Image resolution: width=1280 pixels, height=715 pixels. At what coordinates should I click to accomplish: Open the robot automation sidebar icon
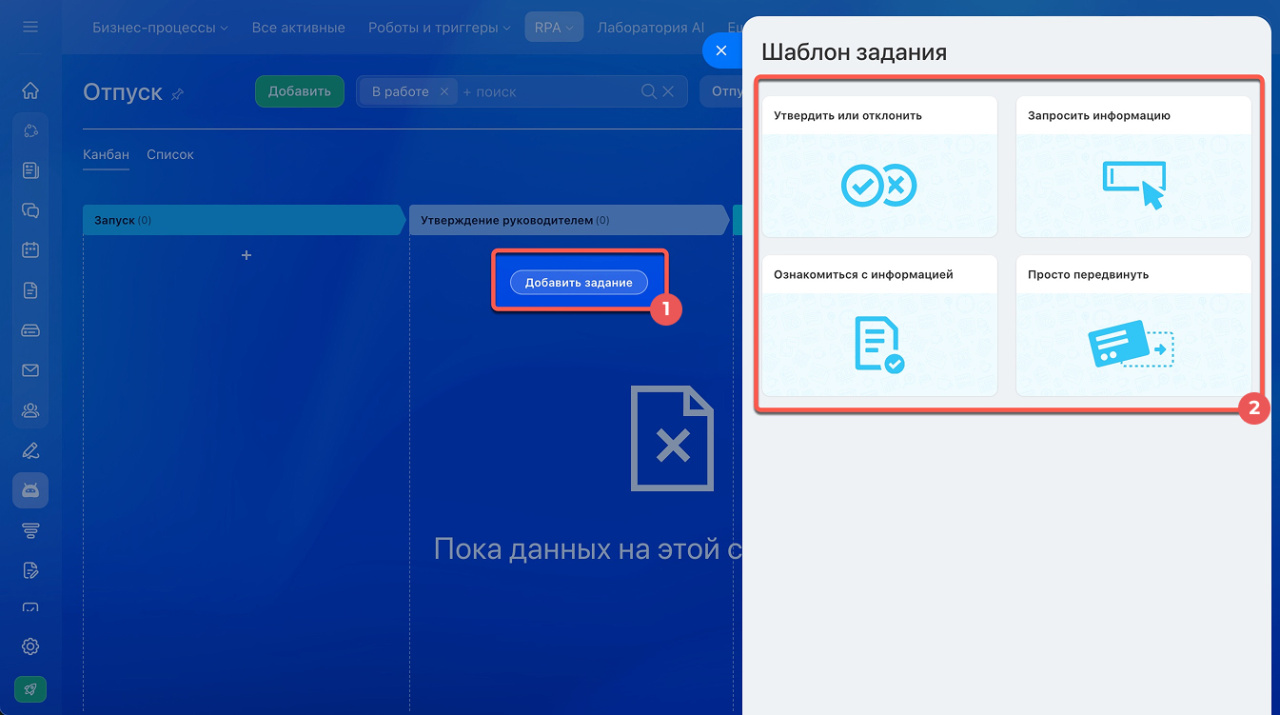[30, 490]
